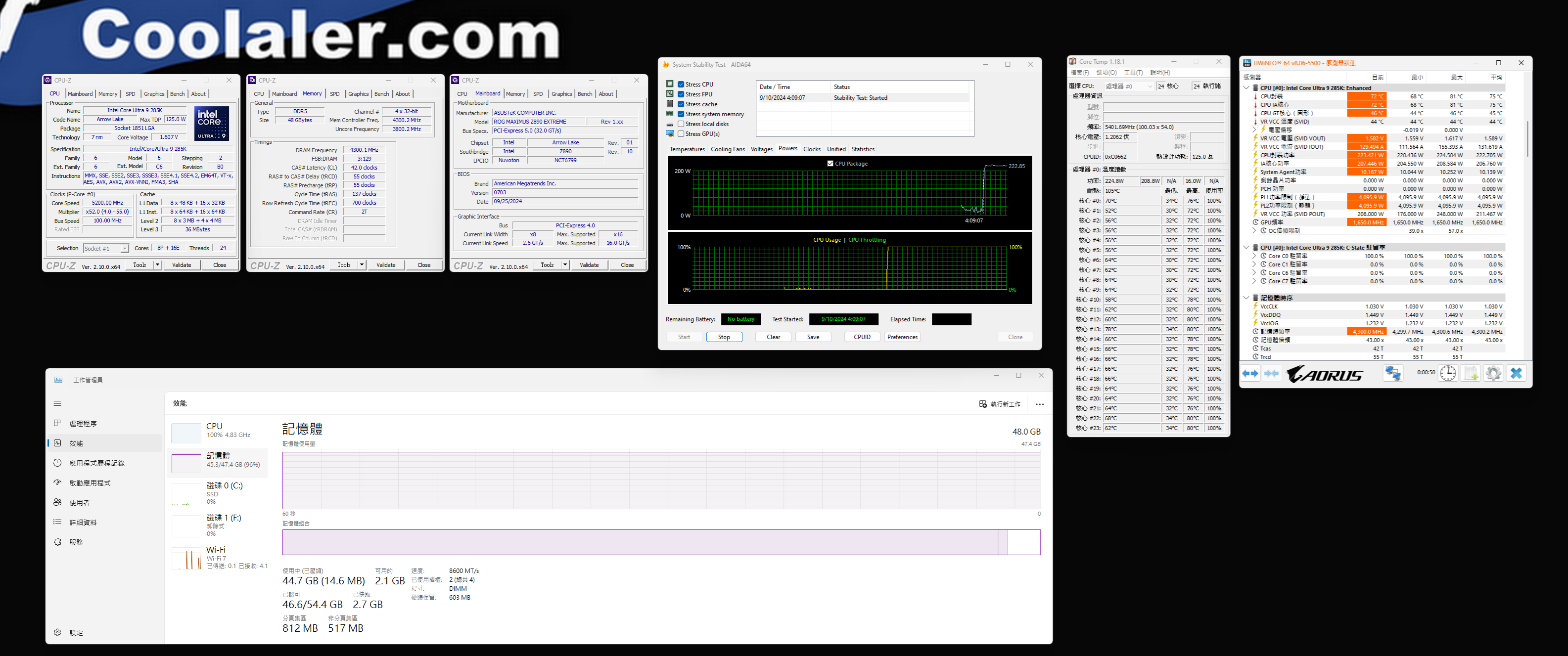The image size is (1568, 656).
Task: Click HWiNFO log file with plus icon
Action: 1471,373
